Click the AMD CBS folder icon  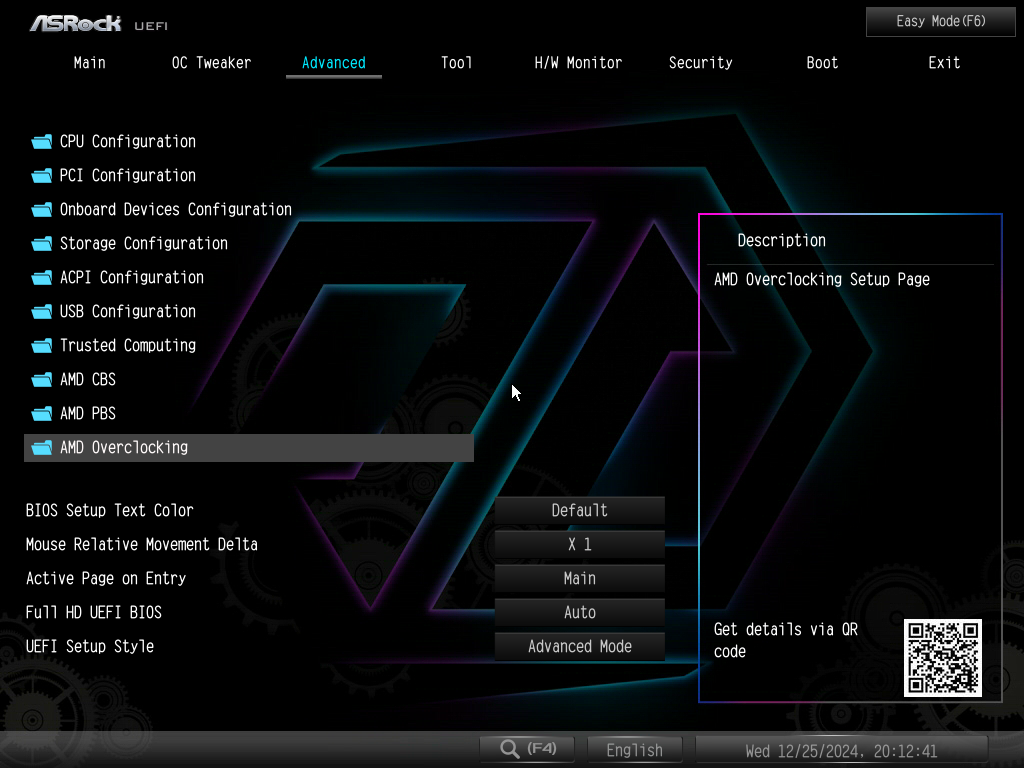[42, 379]
